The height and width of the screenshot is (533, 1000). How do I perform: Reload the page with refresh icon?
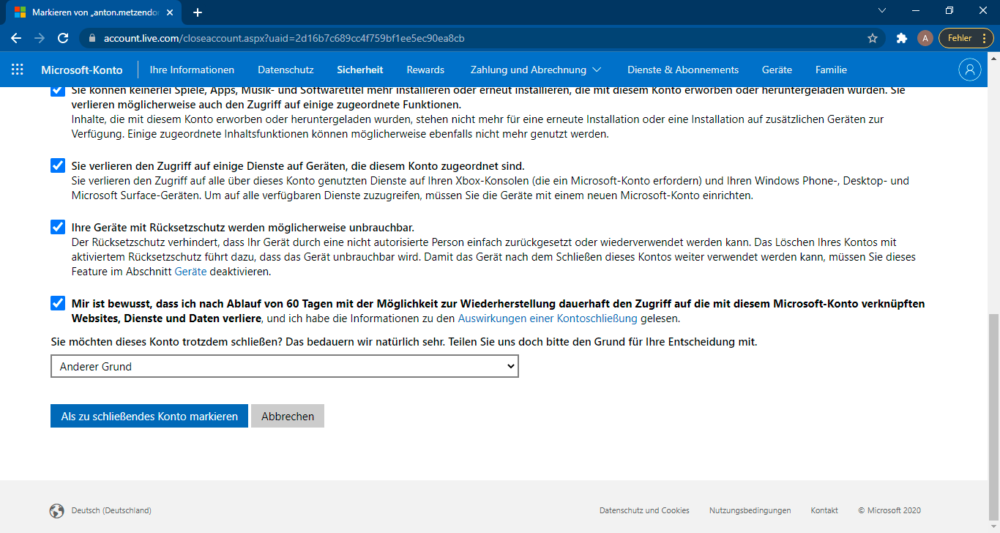(62, 38)
